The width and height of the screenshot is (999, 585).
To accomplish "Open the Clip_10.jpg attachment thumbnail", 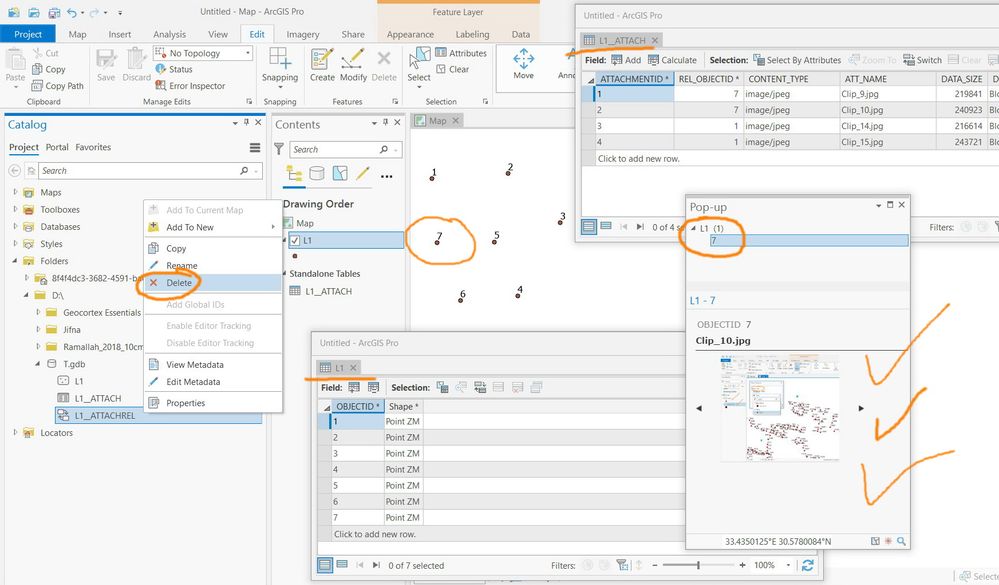I will (x=780, y=408).
